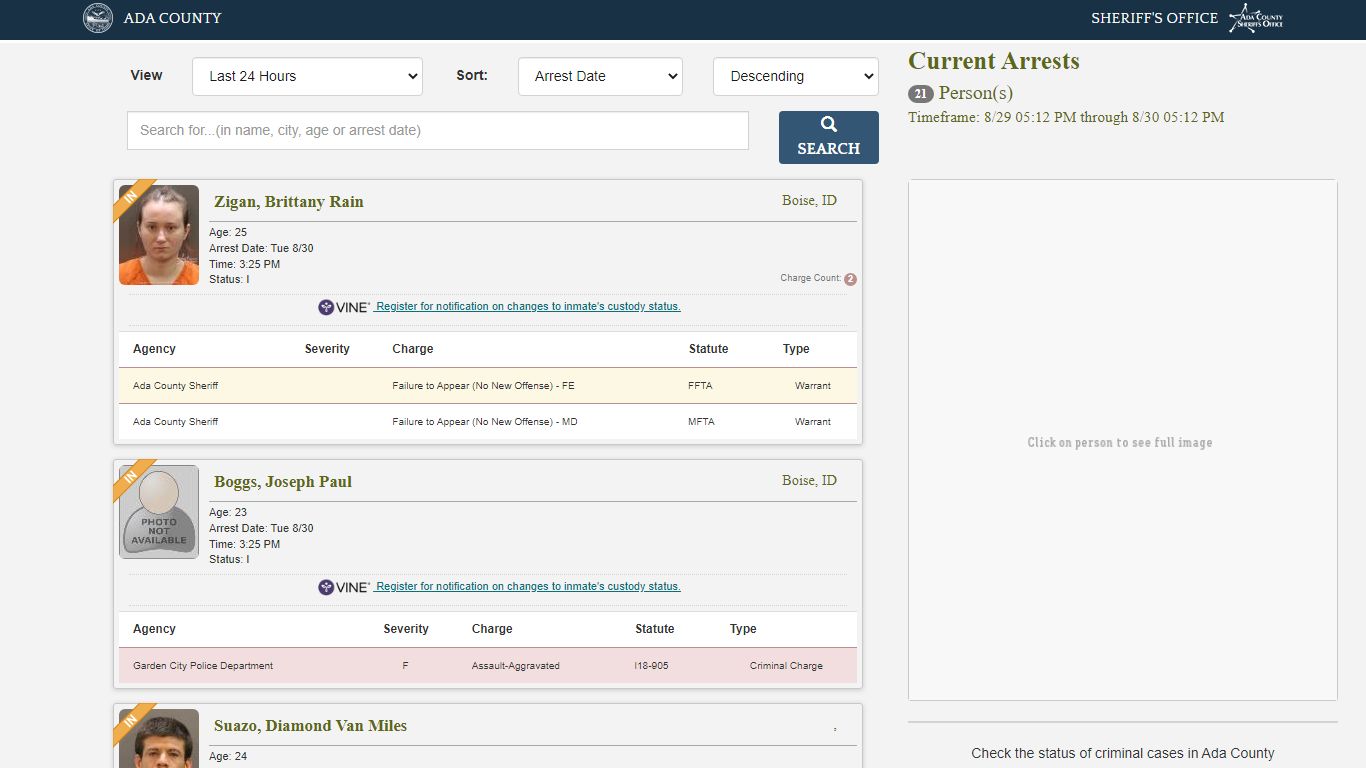
Task: Click the I18-905 statute cell
Action: (x=651, y=666)
